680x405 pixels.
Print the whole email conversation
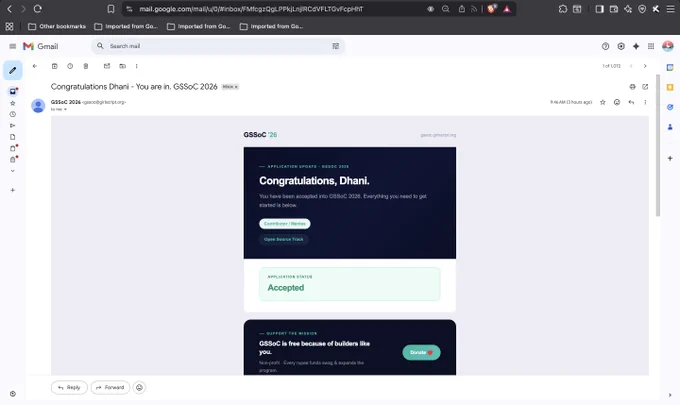point(632,87)
